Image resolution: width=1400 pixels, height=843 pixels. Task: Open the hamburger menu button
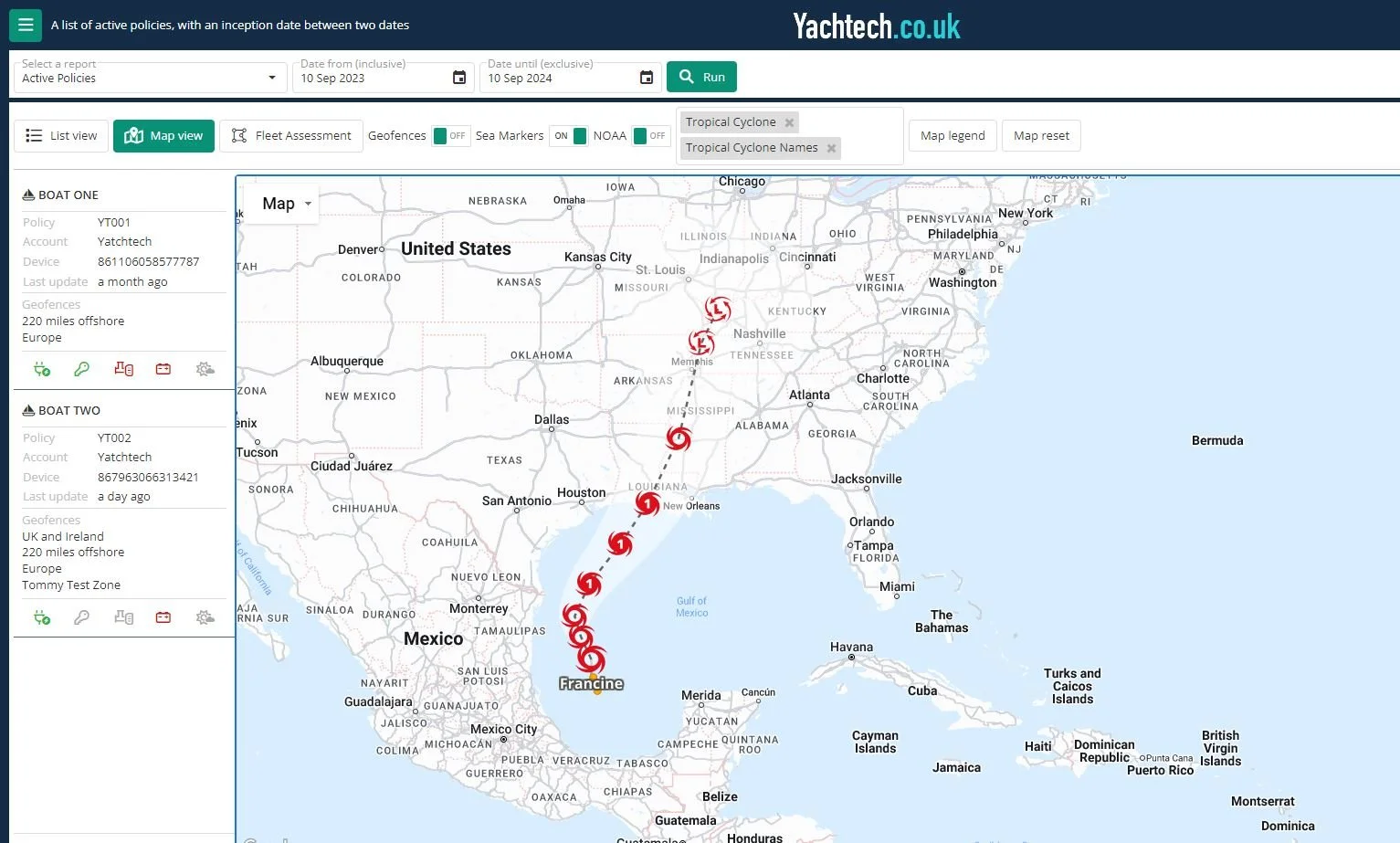[x=26, y=25]
